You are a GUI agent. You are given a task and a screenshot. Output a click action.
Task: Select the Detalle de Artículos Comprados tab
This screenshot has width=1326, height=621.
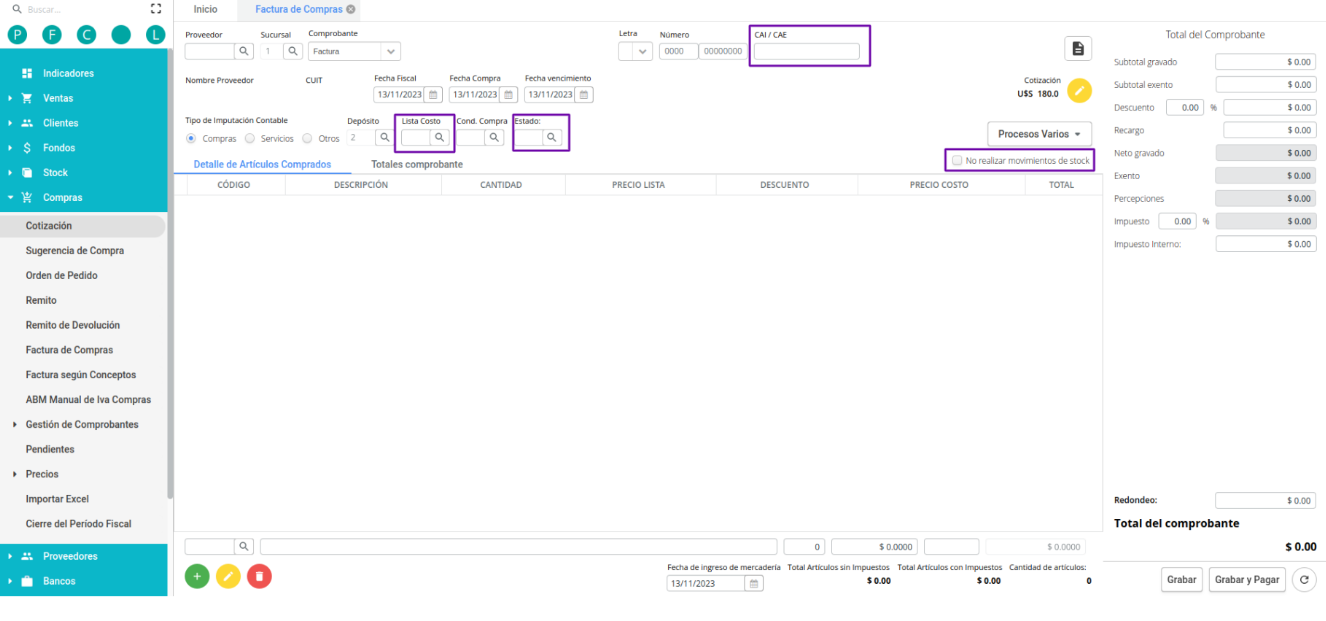pyautogui.click(x=262, y=164)
